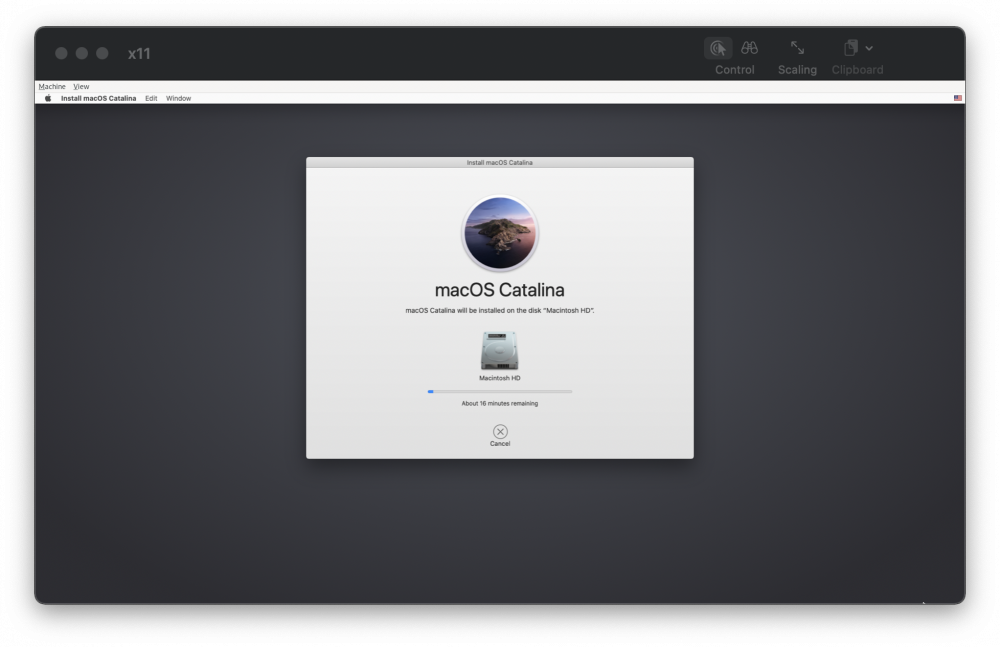This screenshot has height=647, width=1000.
Task: Open the Window menu
Action: tap(179, 98)
